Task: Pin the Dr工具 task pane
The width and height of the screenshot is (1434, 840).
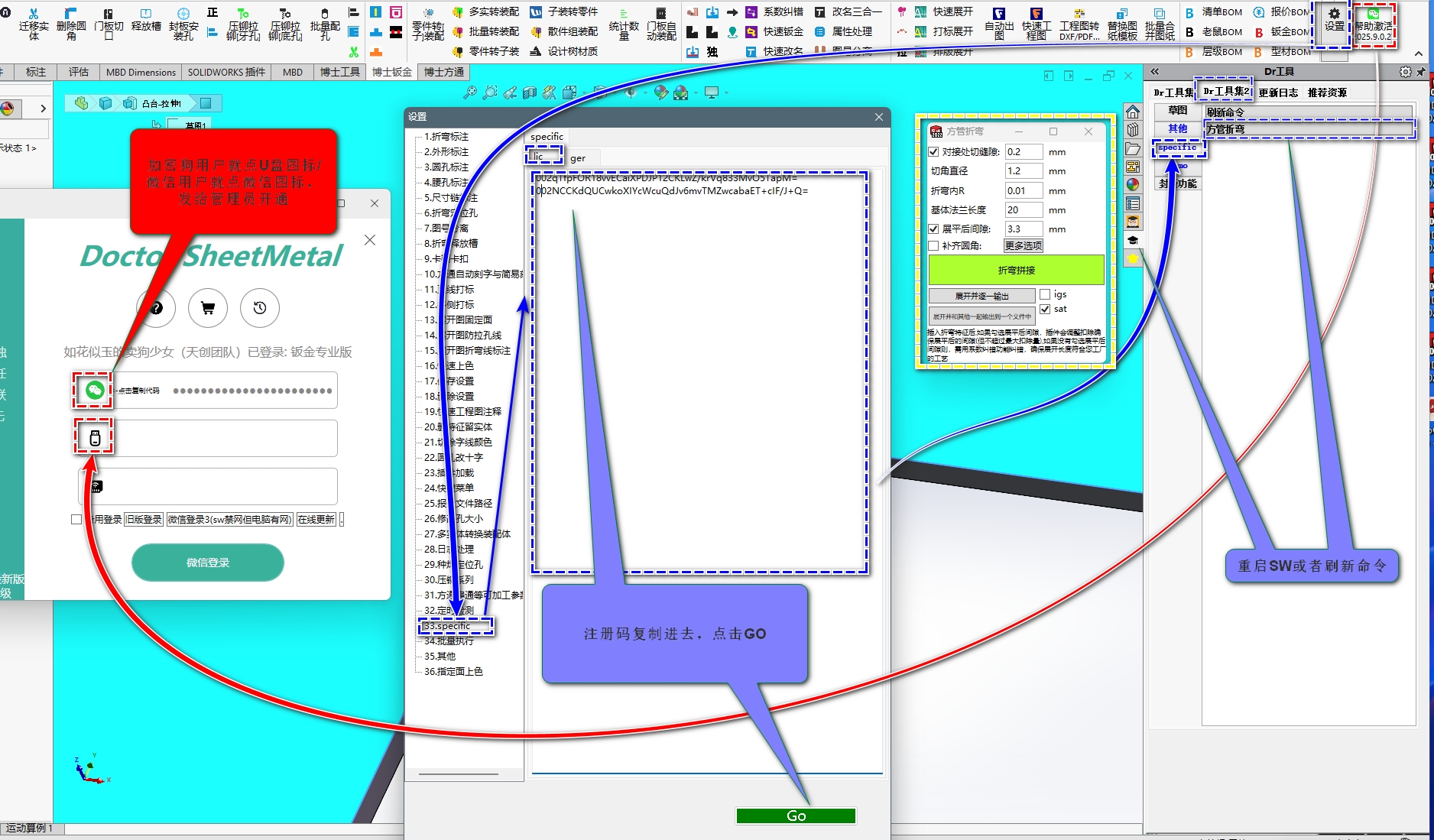Action: (1421, 72)
